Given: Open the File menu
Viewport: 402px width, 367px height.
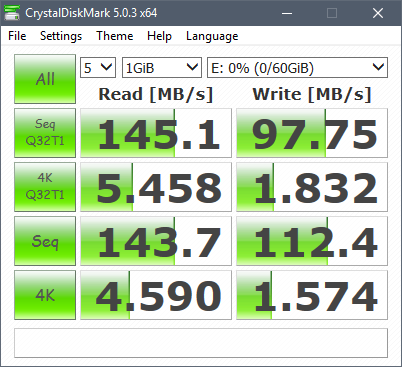Looking at the screenshot, I should pos(17,36).
